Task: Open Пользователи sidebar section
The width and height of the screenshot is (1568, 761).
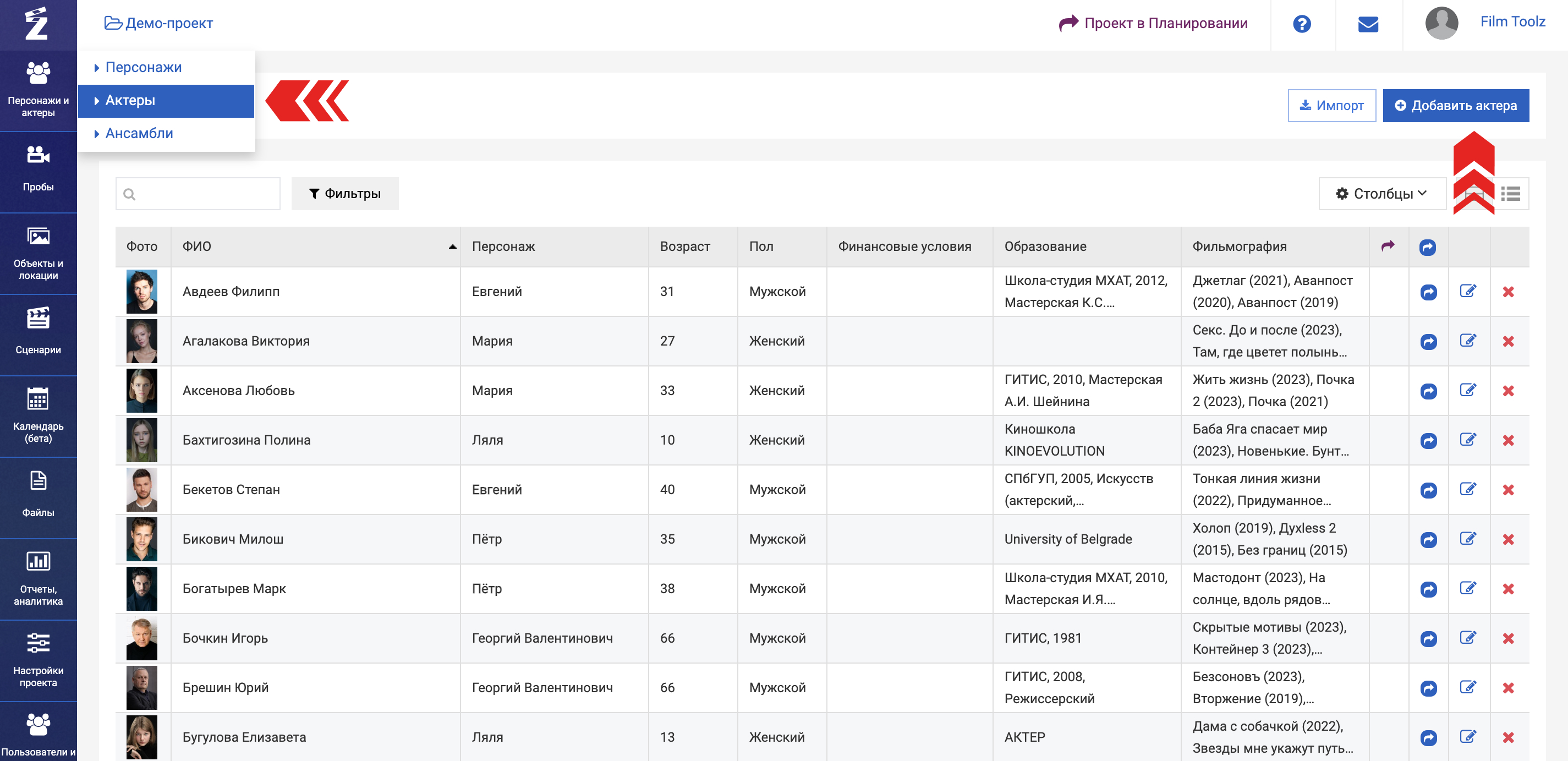Action: [x=39, y=732]
